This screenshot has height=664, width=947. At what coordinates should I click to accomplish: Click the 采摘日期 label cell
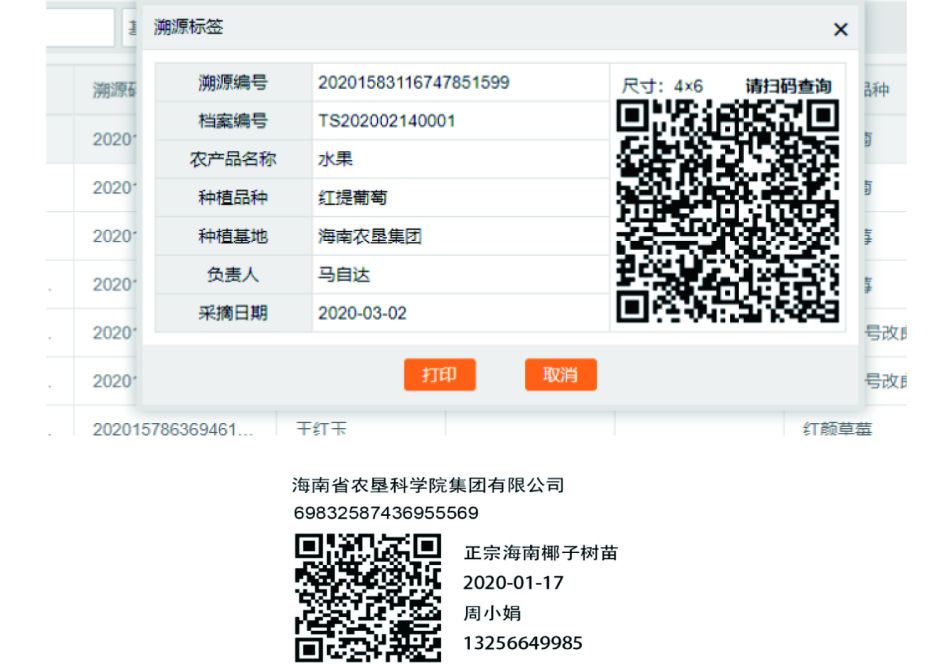pyautogui.click(x=233, y=313)
